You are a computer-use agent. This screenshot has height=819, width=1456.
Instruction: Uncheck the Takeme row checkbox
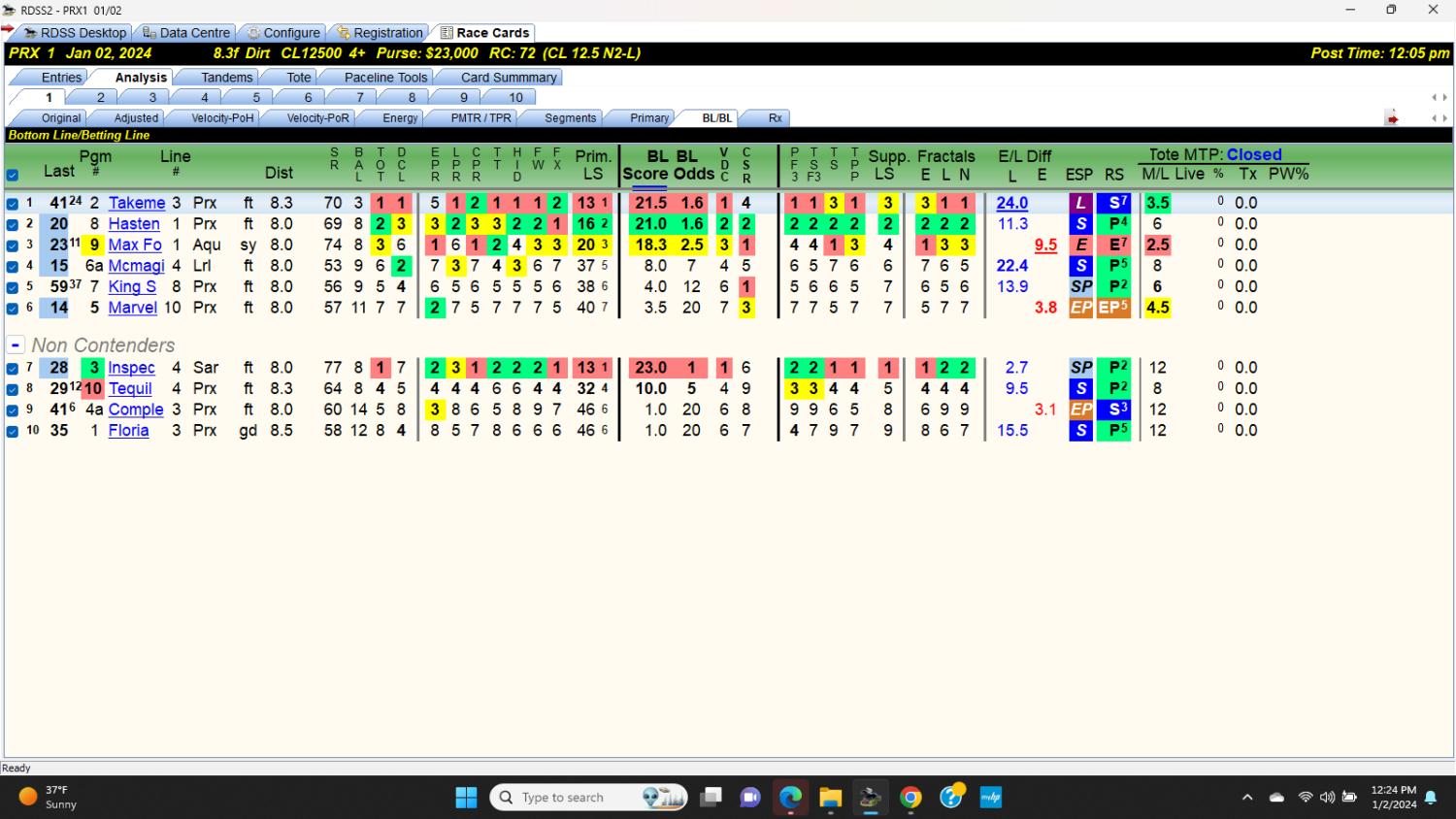pyautogui.click(x=12, y=204)
